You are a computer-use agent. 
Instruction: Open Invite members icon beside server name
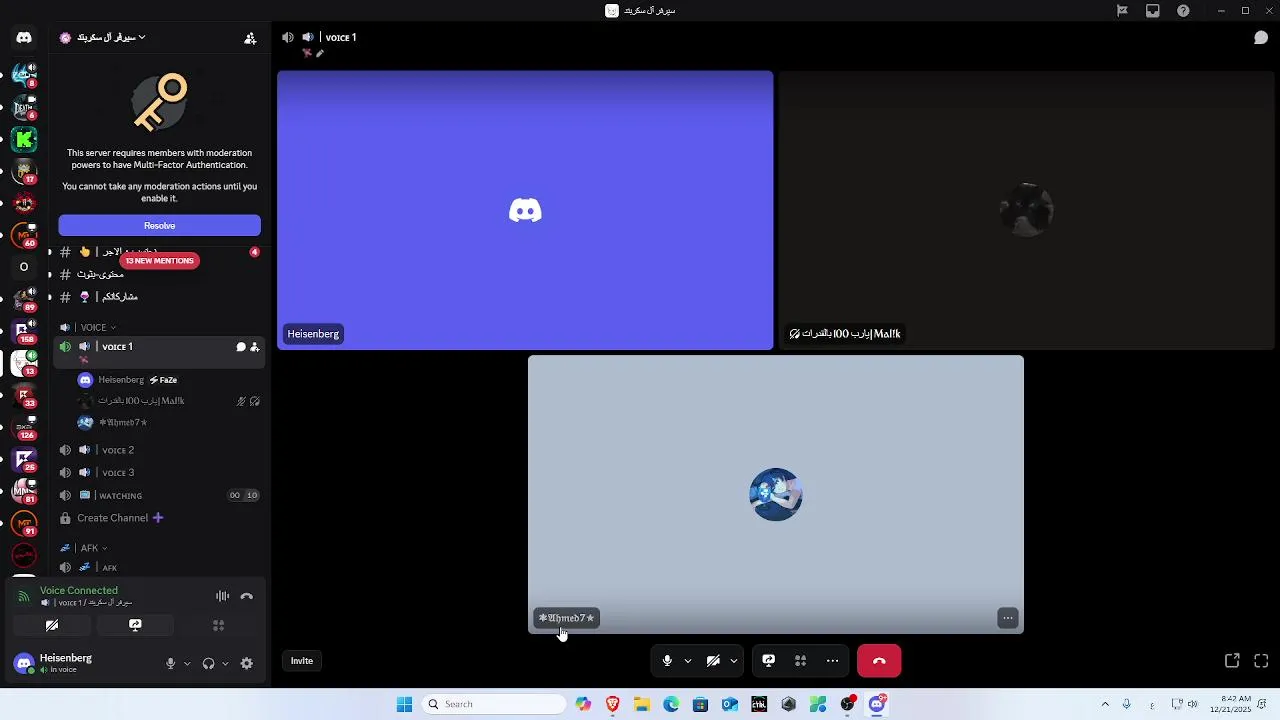pos(250,38)
